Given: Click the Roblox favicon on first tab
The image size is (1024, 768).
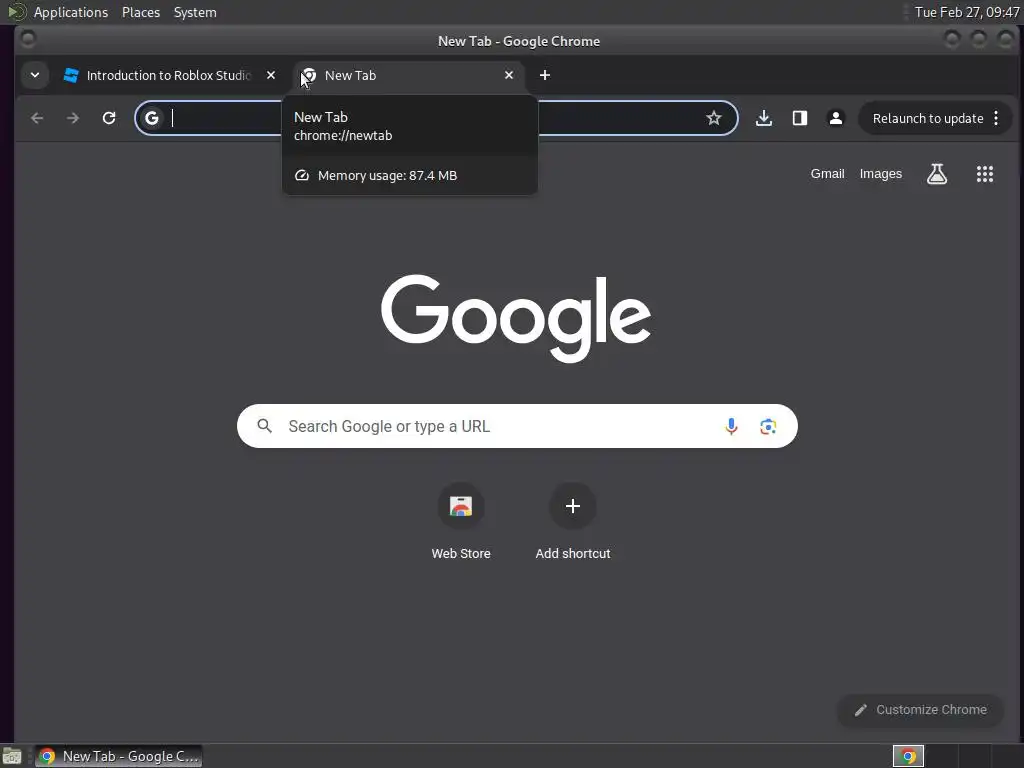Looking at the screenshot, I should tap(71, 75).
